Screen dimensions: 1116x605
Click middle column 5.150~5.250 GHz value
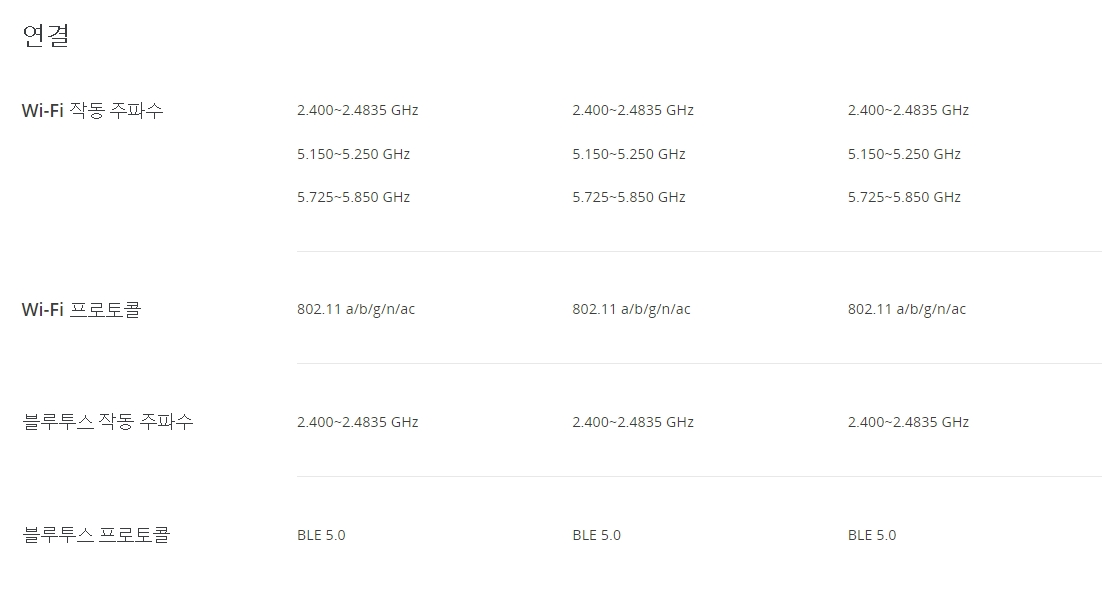pyautogui.click(x=628, y=154)
